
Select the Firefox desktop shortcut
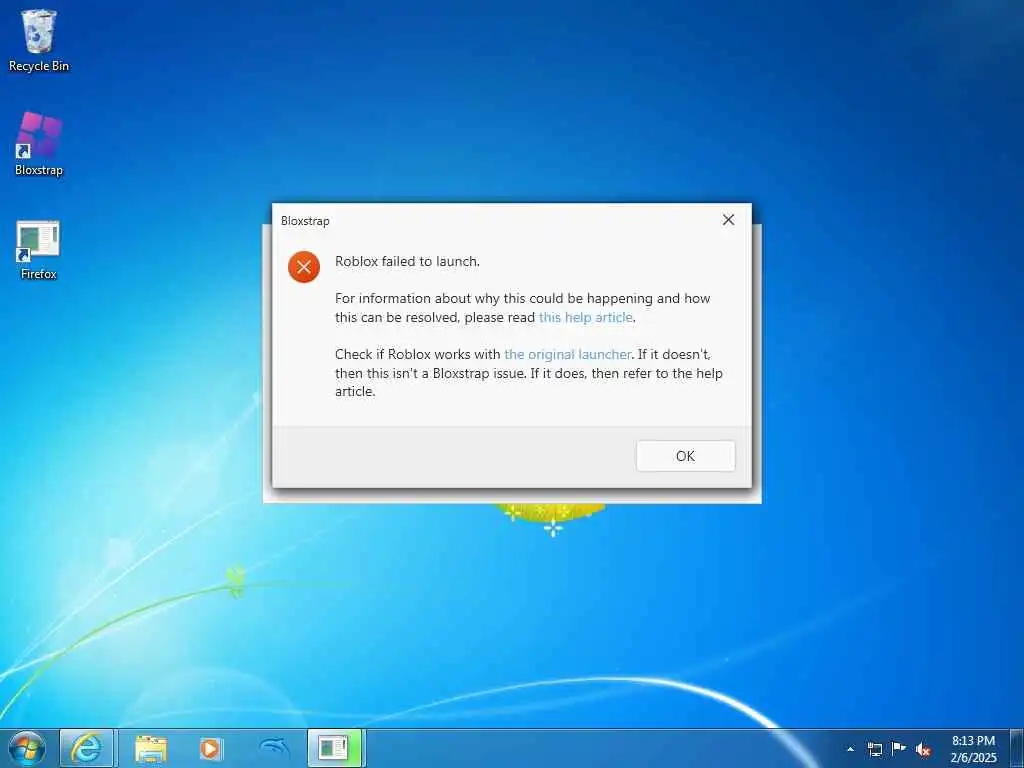[38, 251]
